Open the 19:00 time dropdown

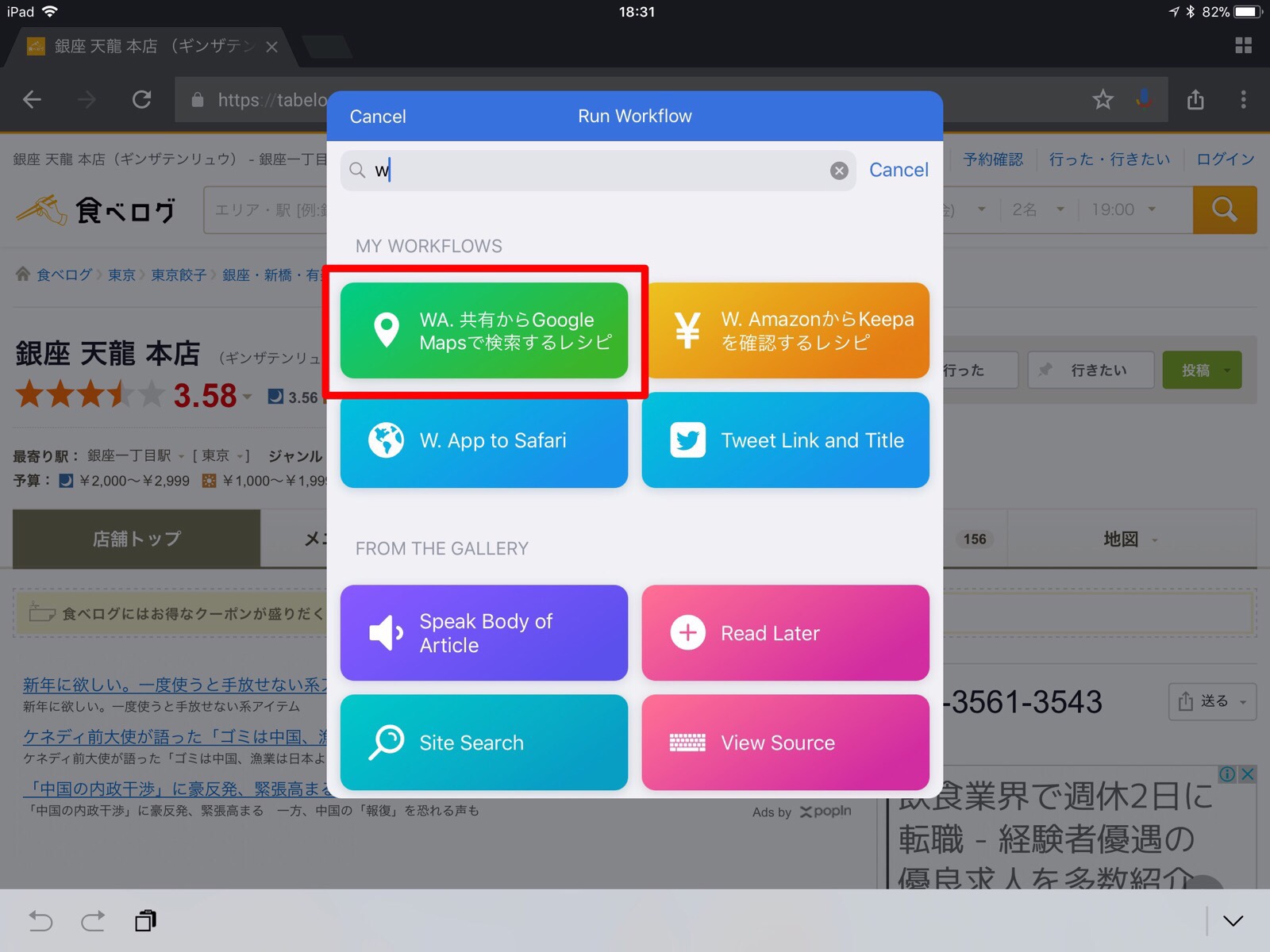coord(1122,209)
